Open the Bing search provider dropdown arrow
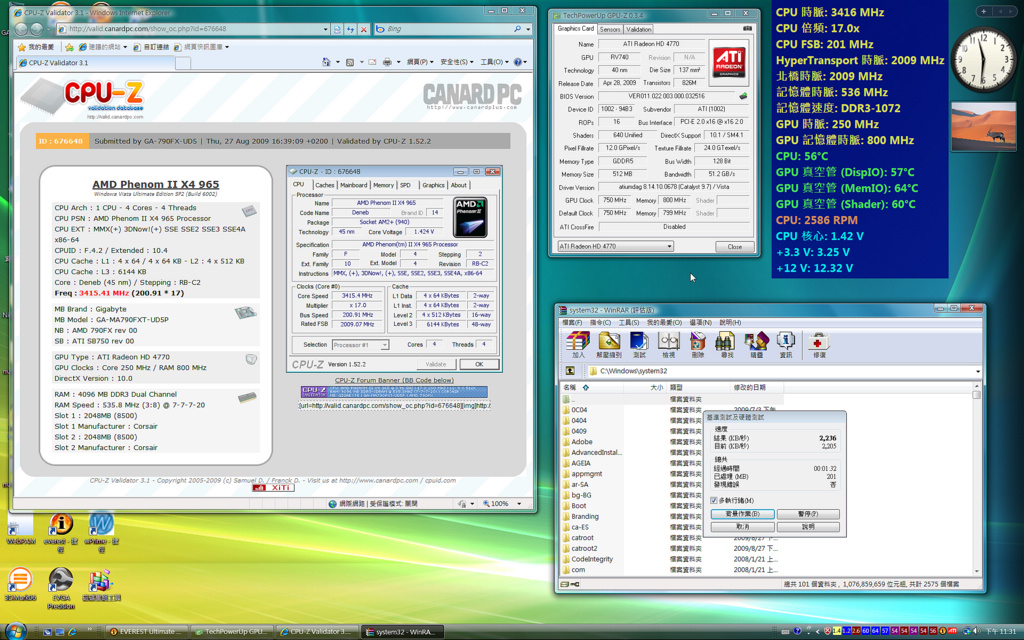1024x640 pixels. 528,29
